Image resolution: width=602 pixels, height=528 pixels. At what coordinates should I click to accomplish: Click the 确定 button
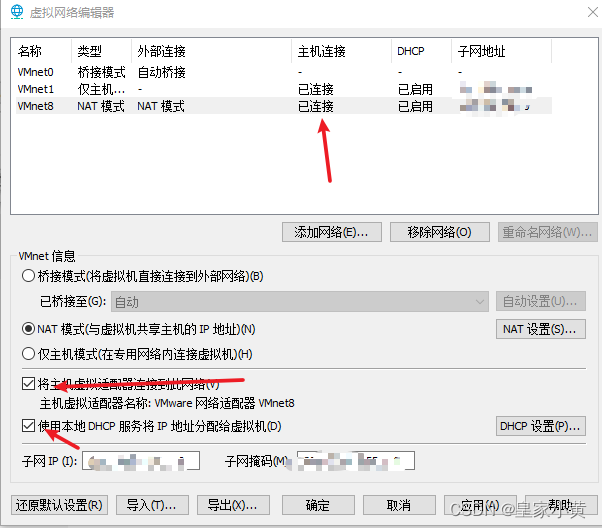[x=318, y=505]
